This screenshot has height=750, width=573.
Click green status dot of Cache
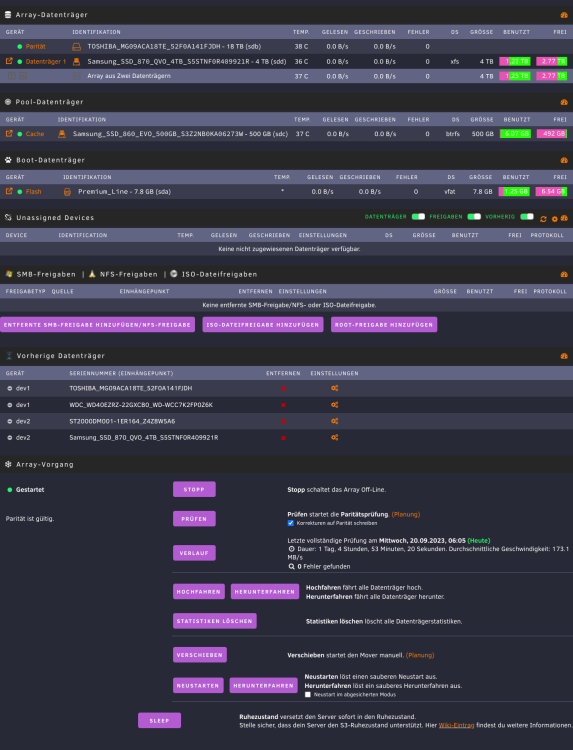tap(20, 134)
